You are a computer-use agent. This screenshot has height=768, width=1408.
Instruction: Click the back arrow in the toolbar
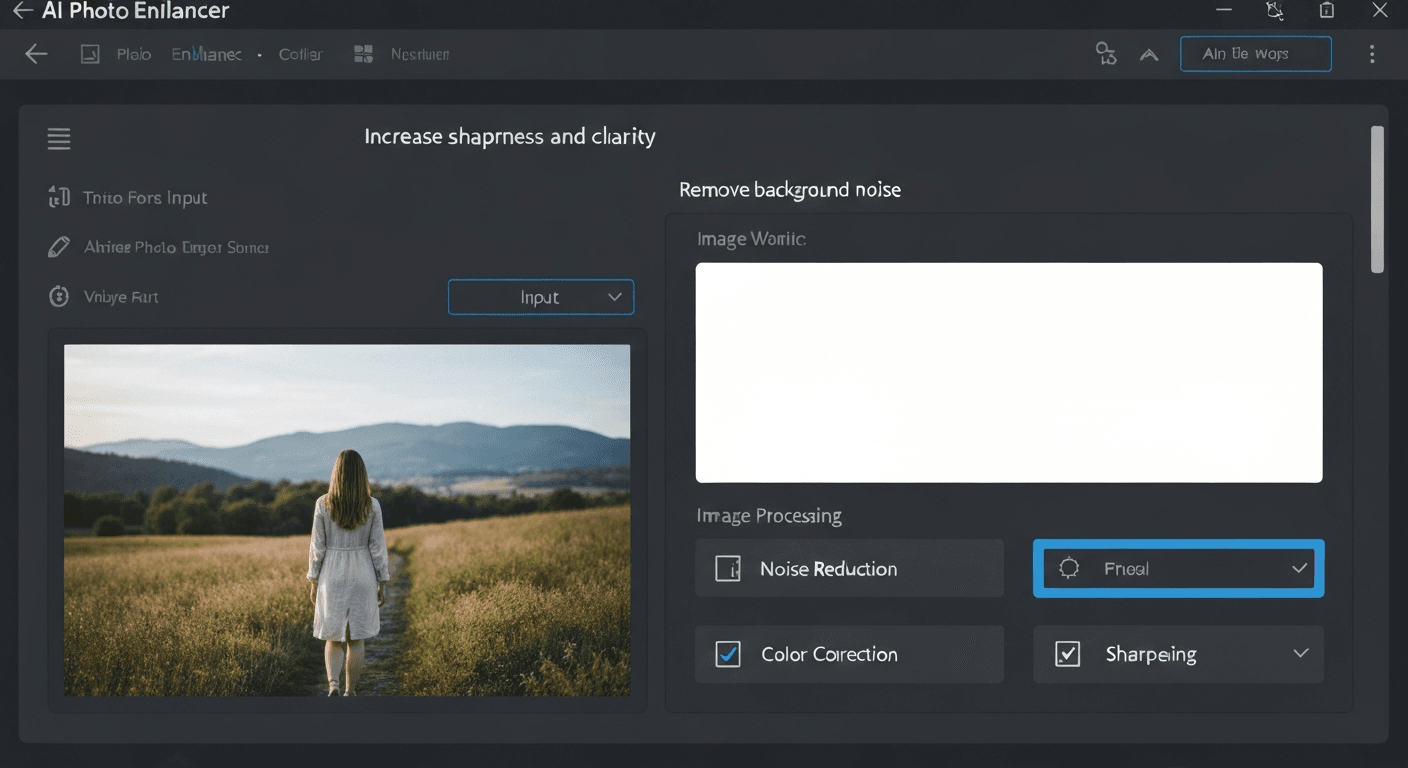(35, 54)
